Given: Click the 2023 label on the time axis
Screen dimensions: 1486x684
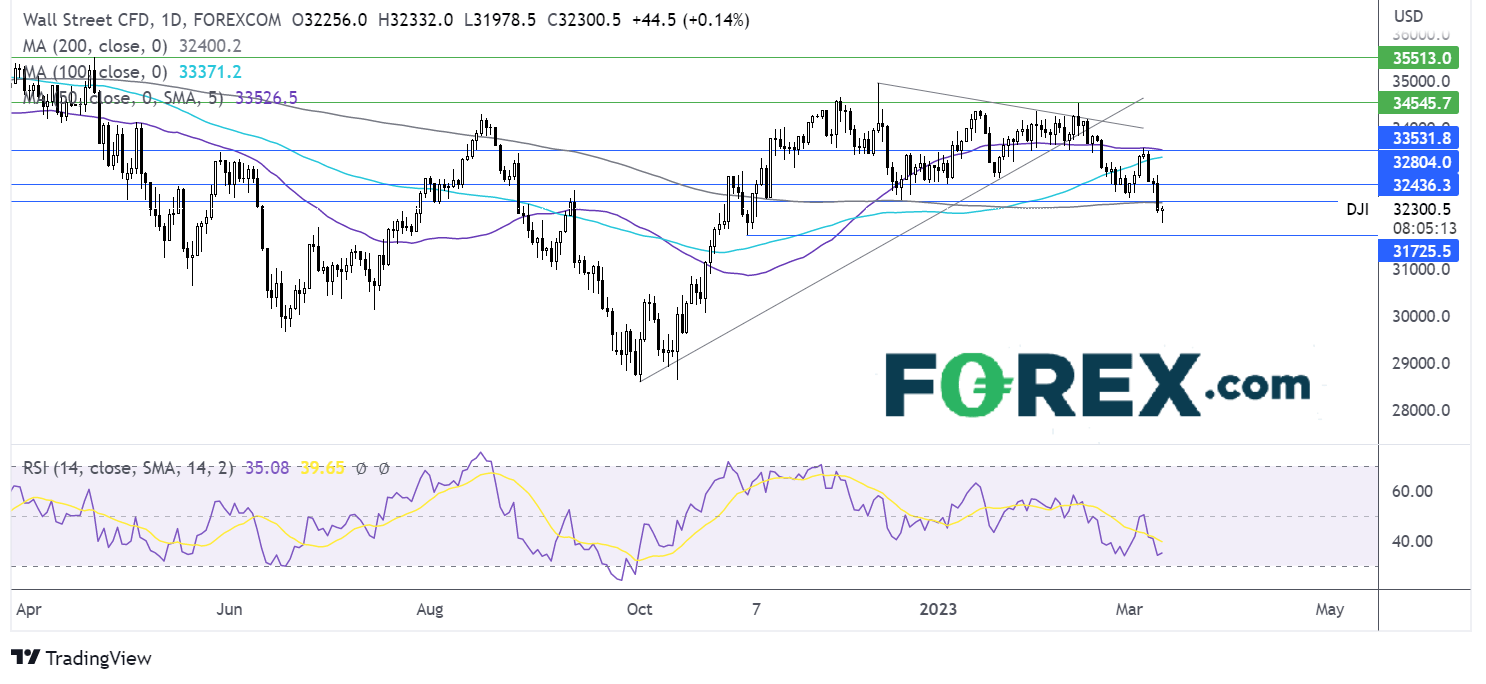Looking at the screenshot, I should point(939,609).
